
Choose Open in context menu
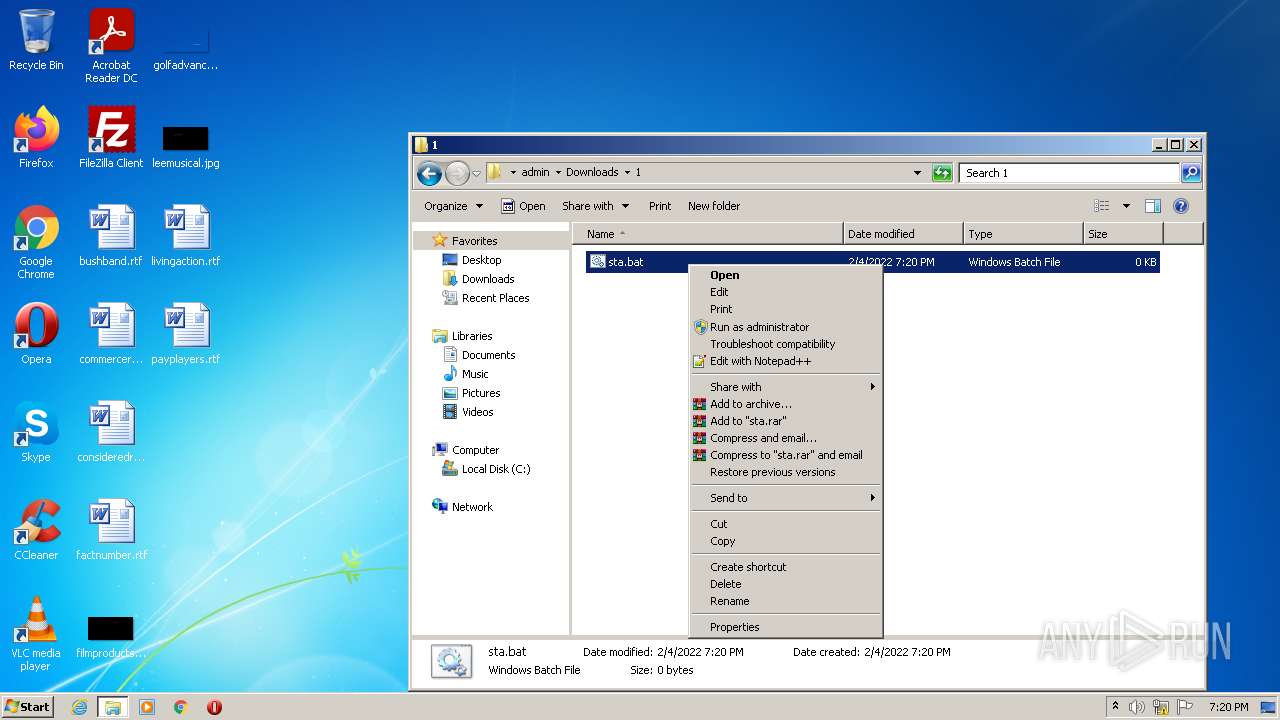786,275
